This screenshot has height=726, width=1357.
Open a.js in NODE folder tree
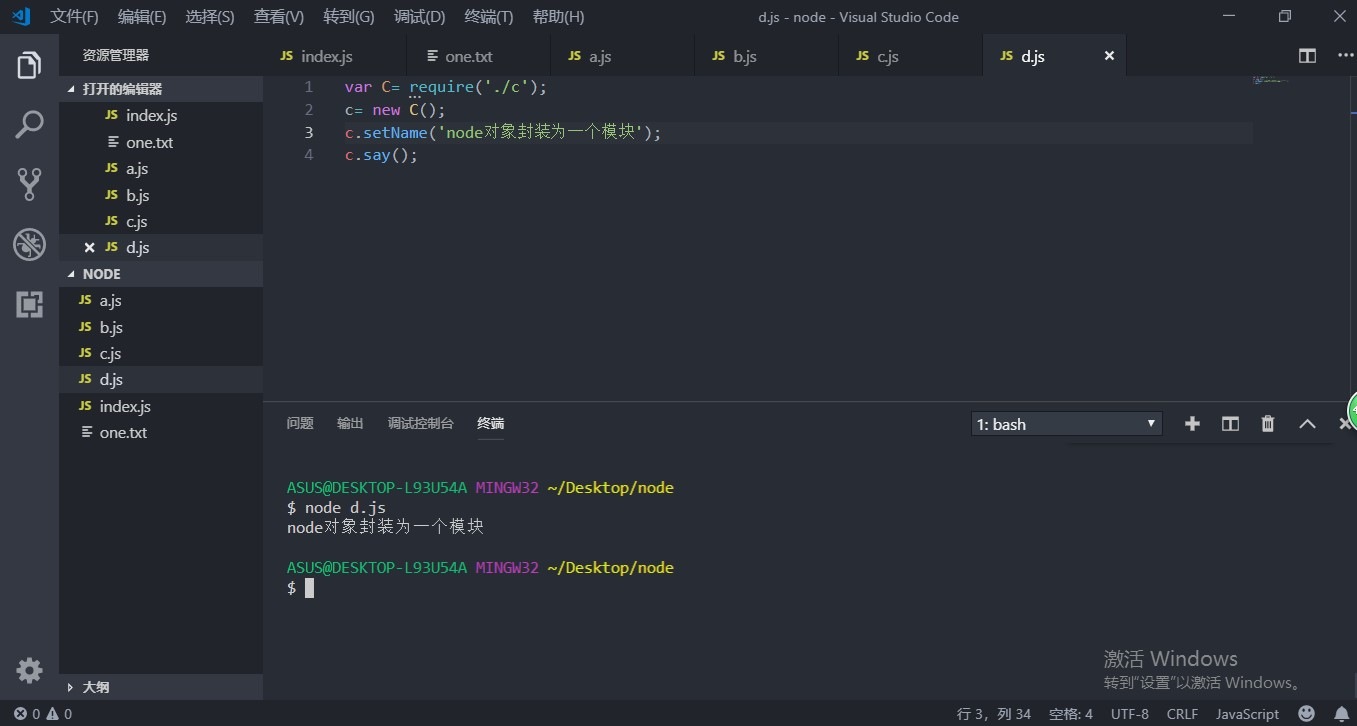[161, 301]
